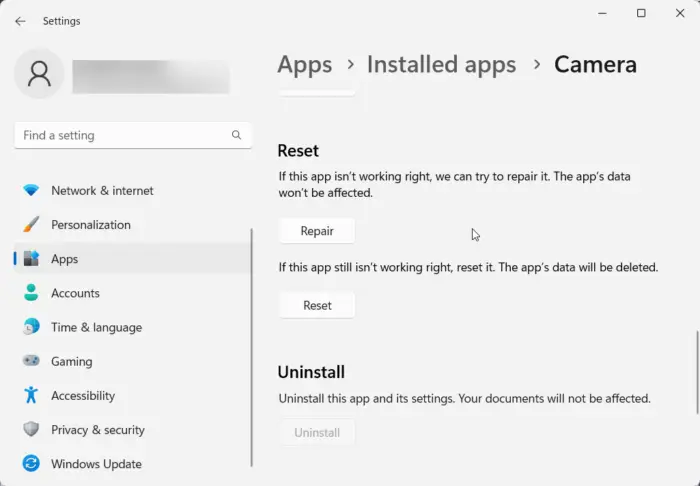Click the Time & language globe icon

coord(31,327)
